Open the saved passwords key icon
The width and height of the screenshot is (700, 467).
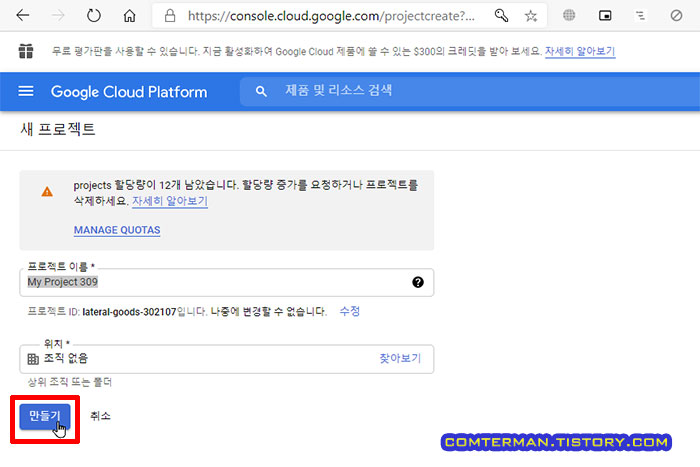(501, 16)
